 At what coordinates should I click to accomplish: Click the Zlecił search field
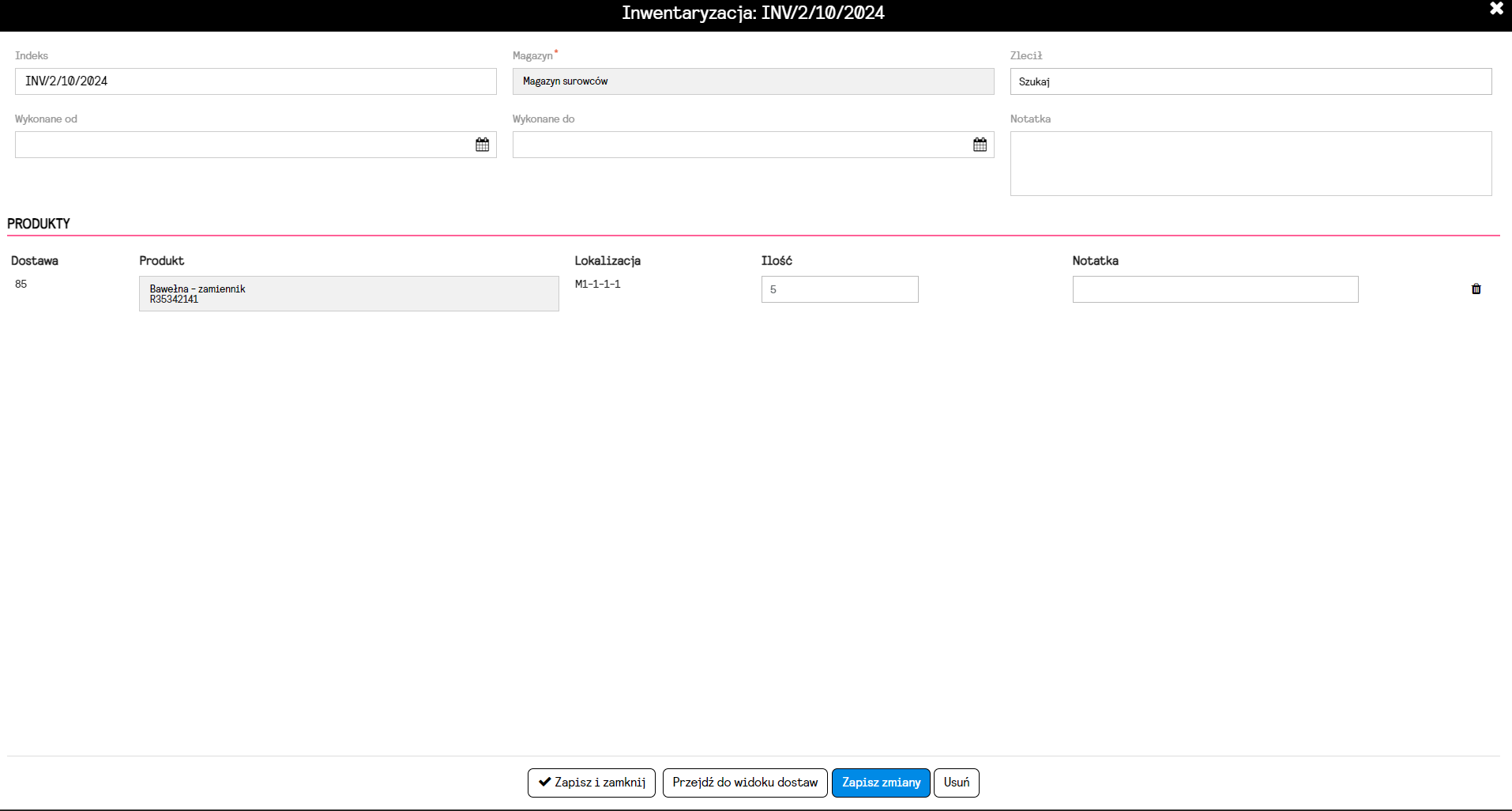tap(1251, 81)
